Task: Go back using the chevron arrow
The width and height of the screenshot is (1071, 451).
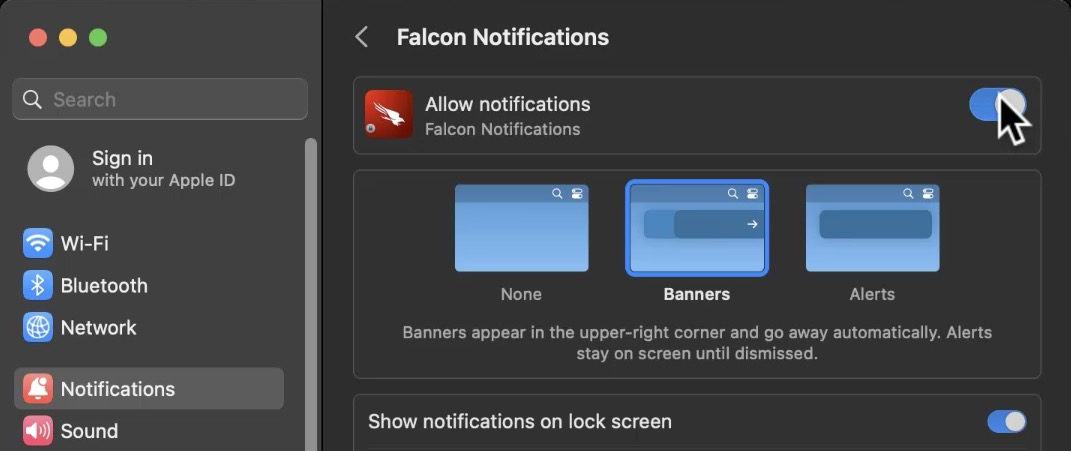Action: [362, 37]
